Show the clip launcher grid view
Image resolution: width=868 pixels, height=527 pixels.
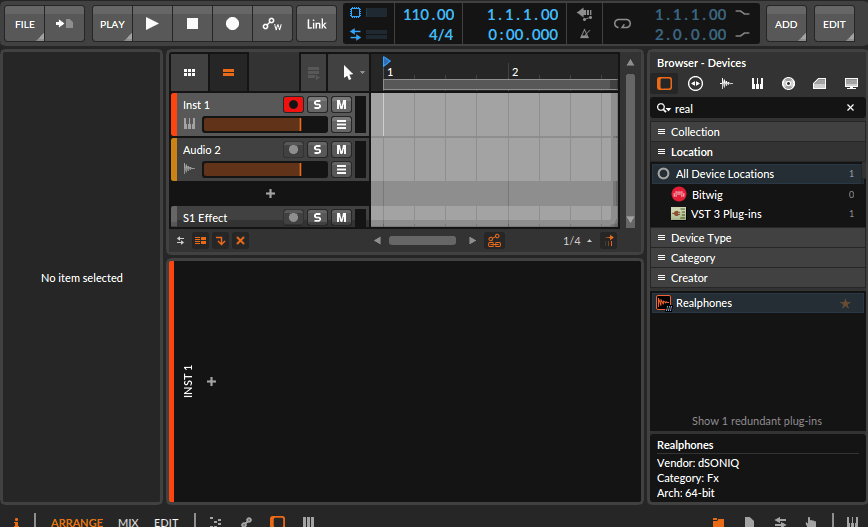189,73
